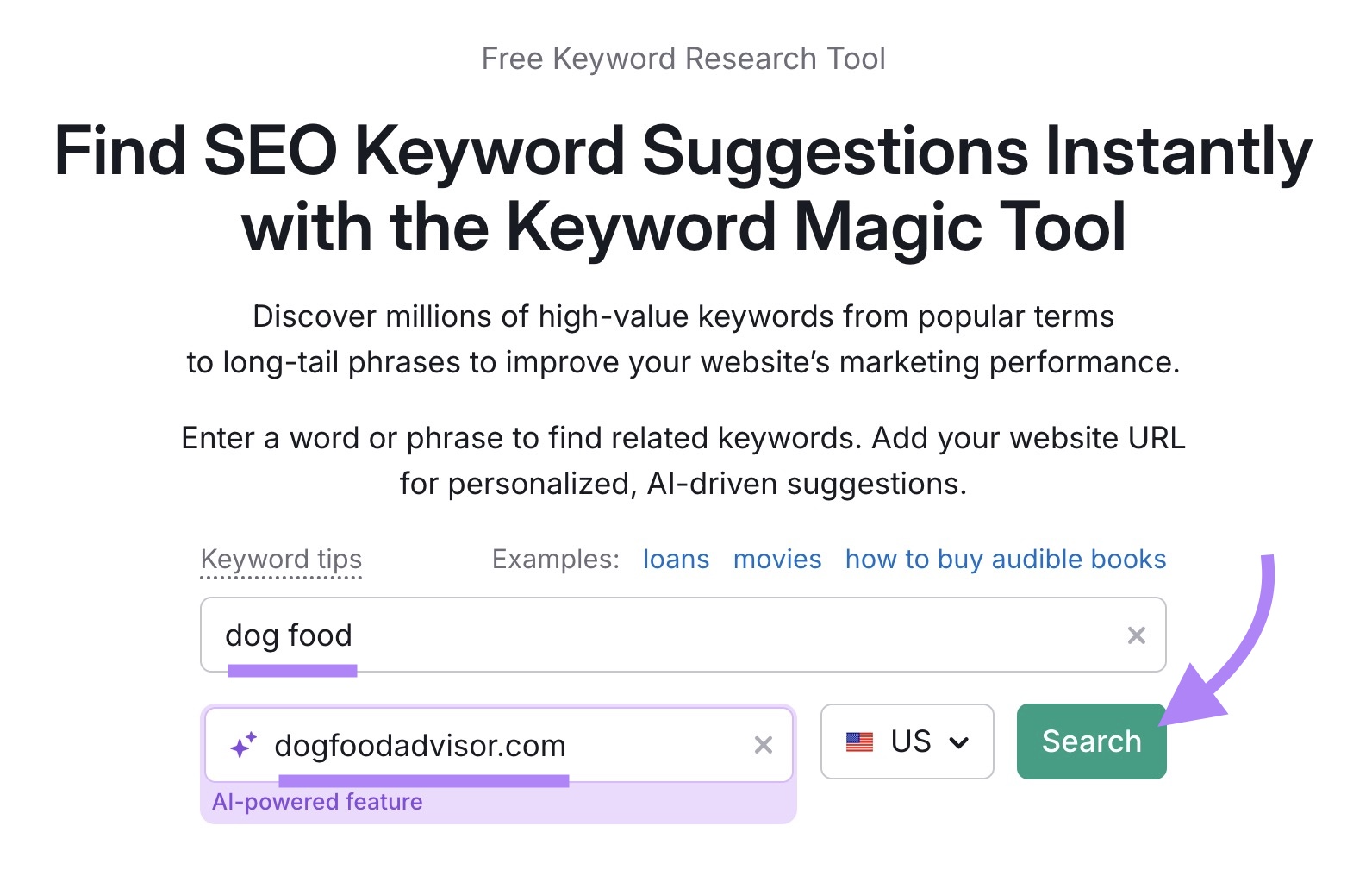Clear the dogfoodadvisor.com URL field
The height and width of the screenshot is (876, 1372).
(763, 744)
